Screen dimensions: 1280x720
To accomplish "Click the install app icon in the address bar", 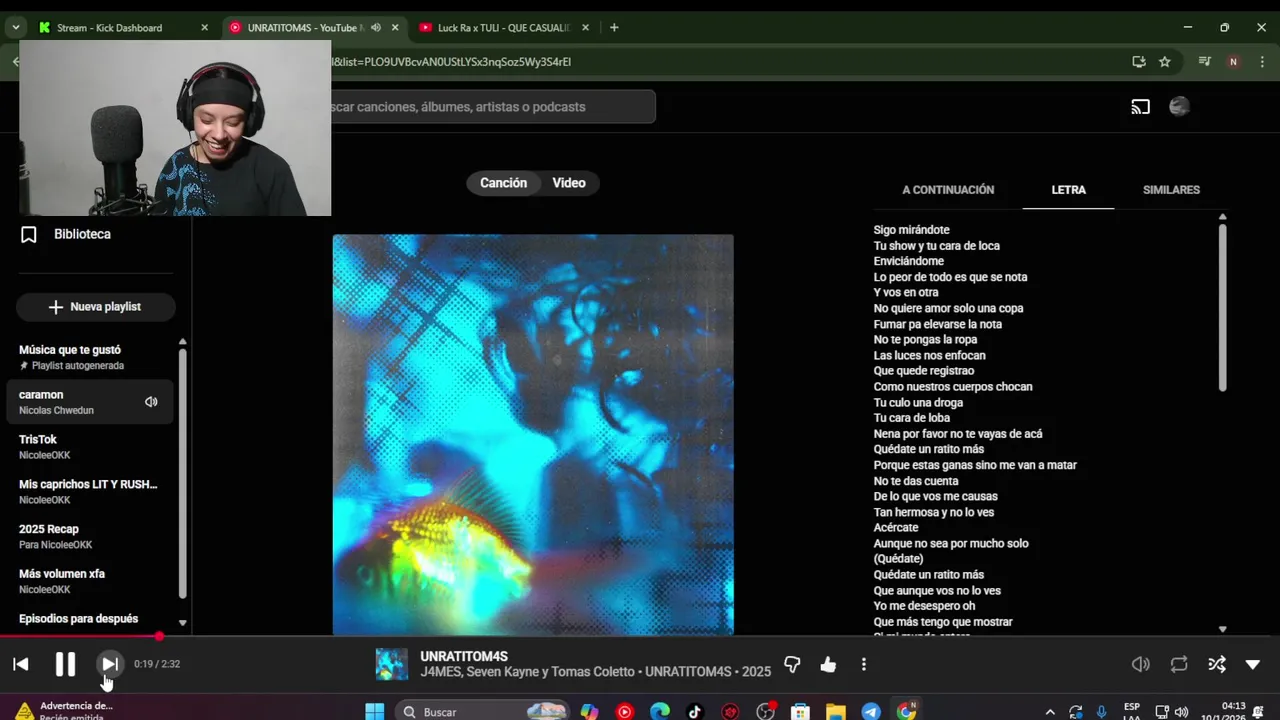I will tap(1139, 62).
